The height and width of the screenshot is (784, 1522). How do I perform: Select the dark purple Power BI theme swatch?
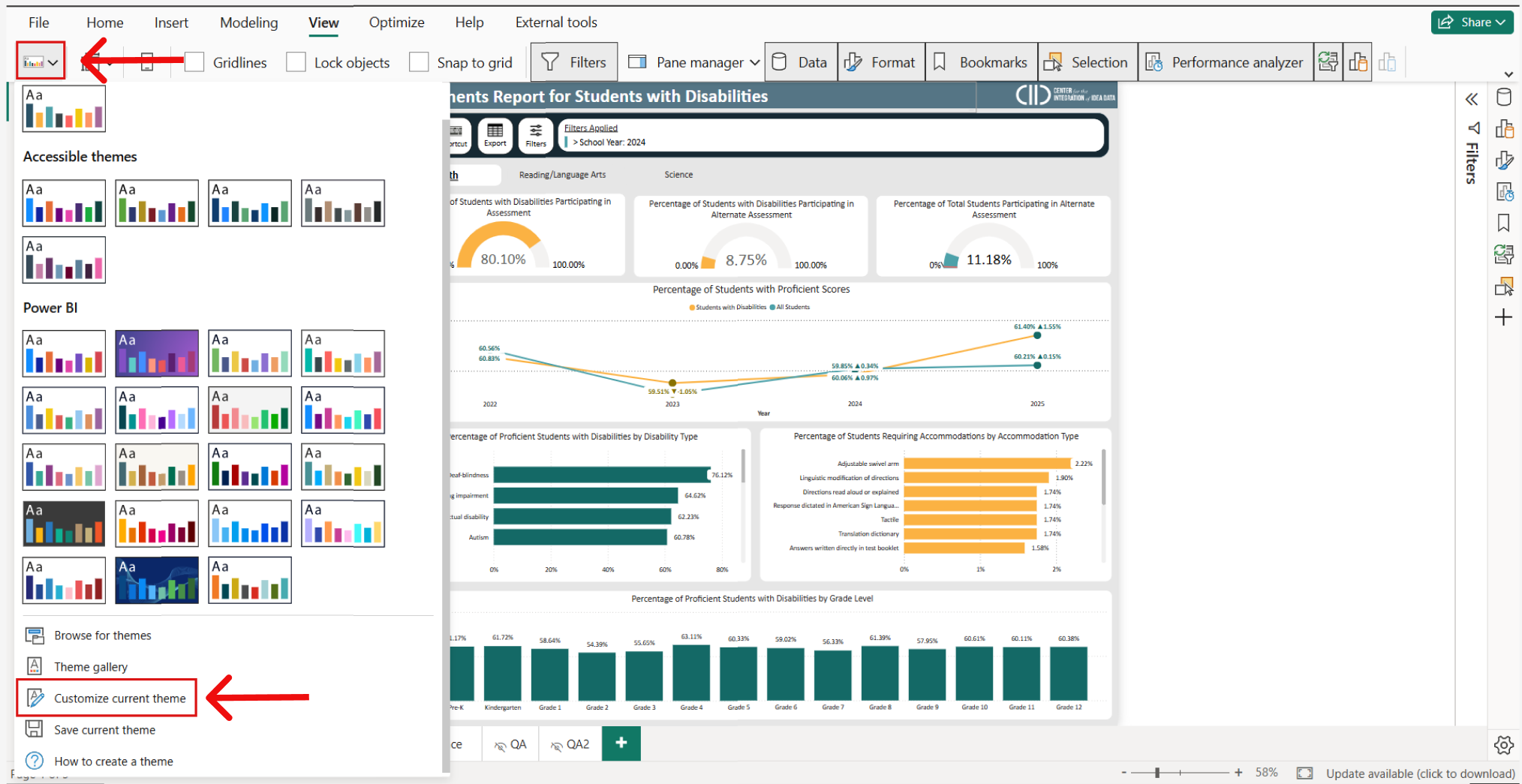[157, 353]
